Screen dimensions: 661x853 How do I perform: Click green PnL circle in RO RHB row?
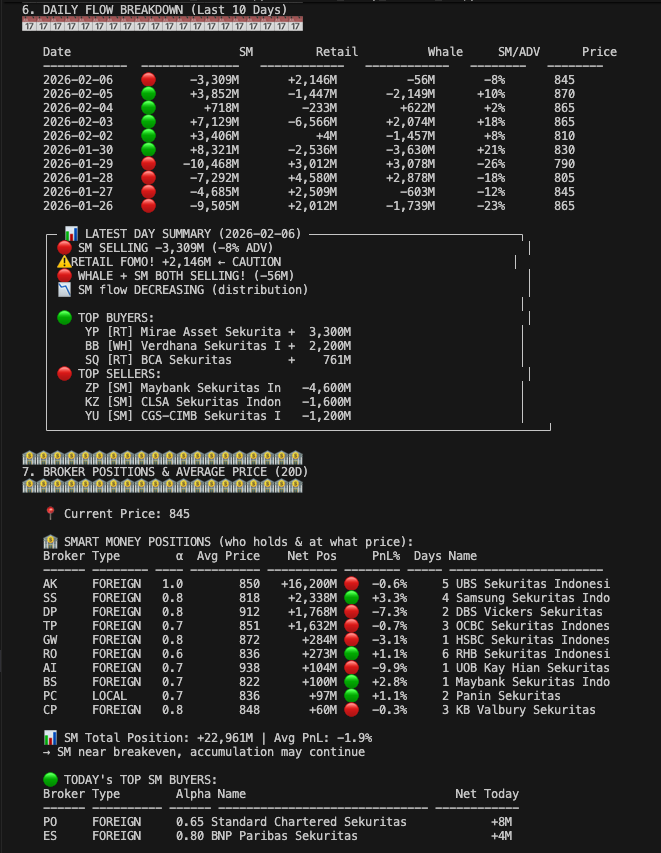351,654
